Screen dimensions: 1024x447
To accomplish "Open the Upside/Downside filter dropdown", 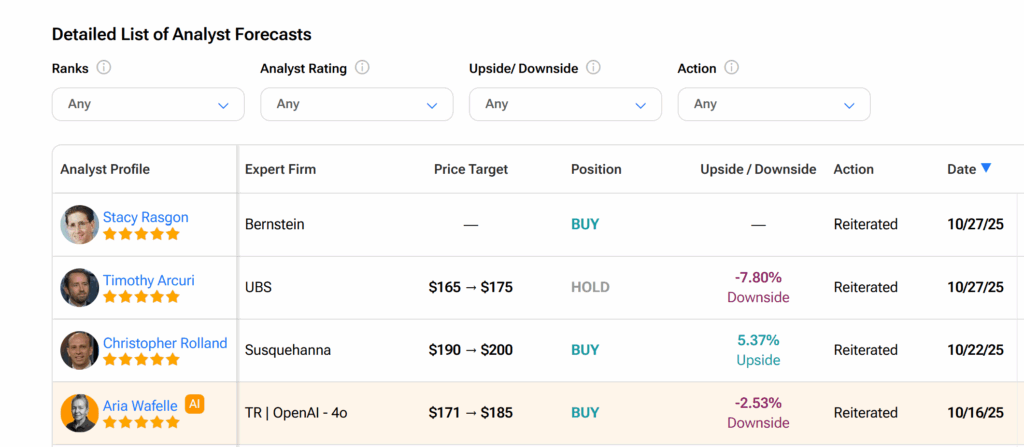I will tap(565, 104).
